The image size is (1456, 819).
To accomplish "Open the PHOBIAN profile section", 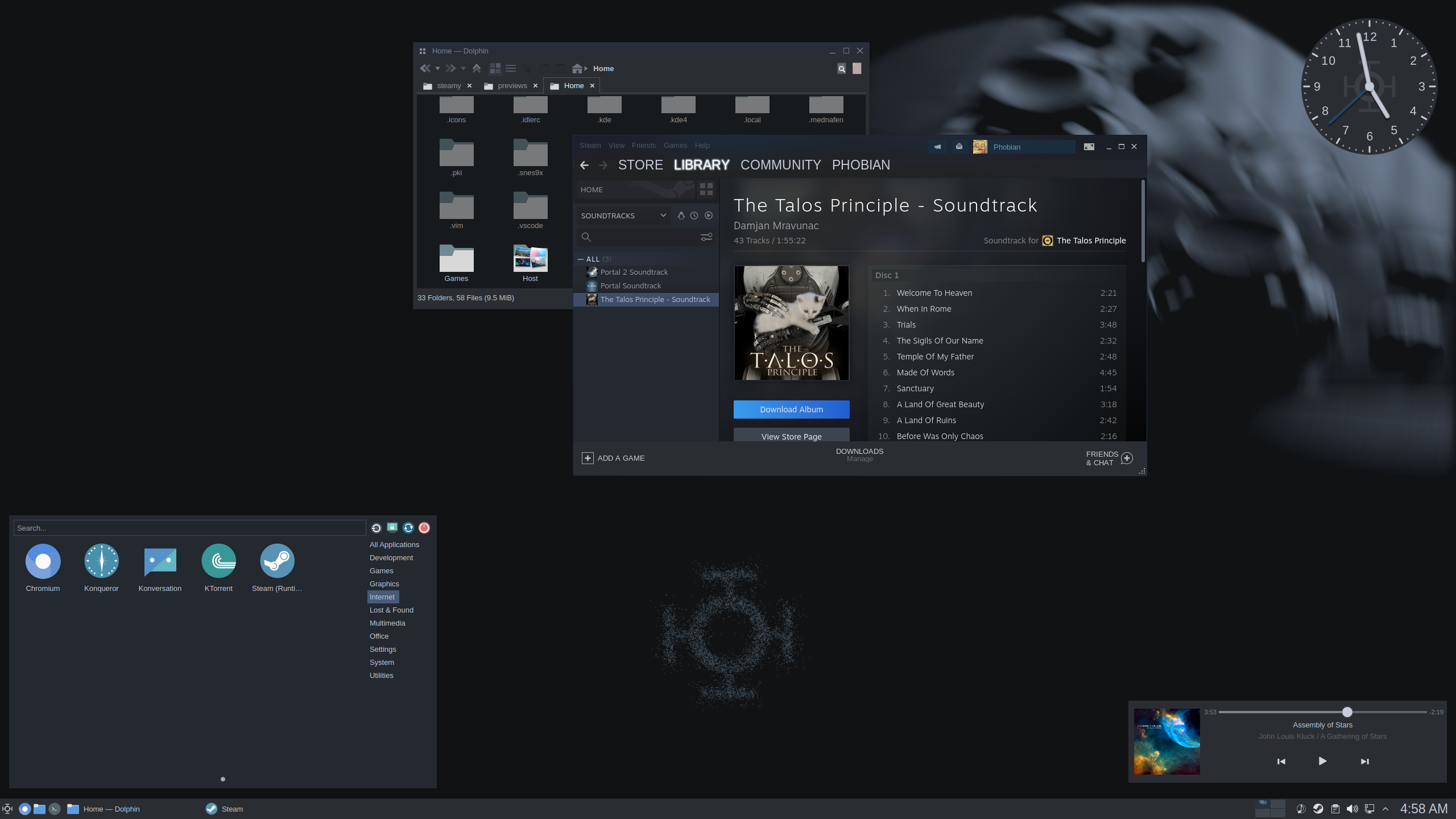I will click(861, 165).
